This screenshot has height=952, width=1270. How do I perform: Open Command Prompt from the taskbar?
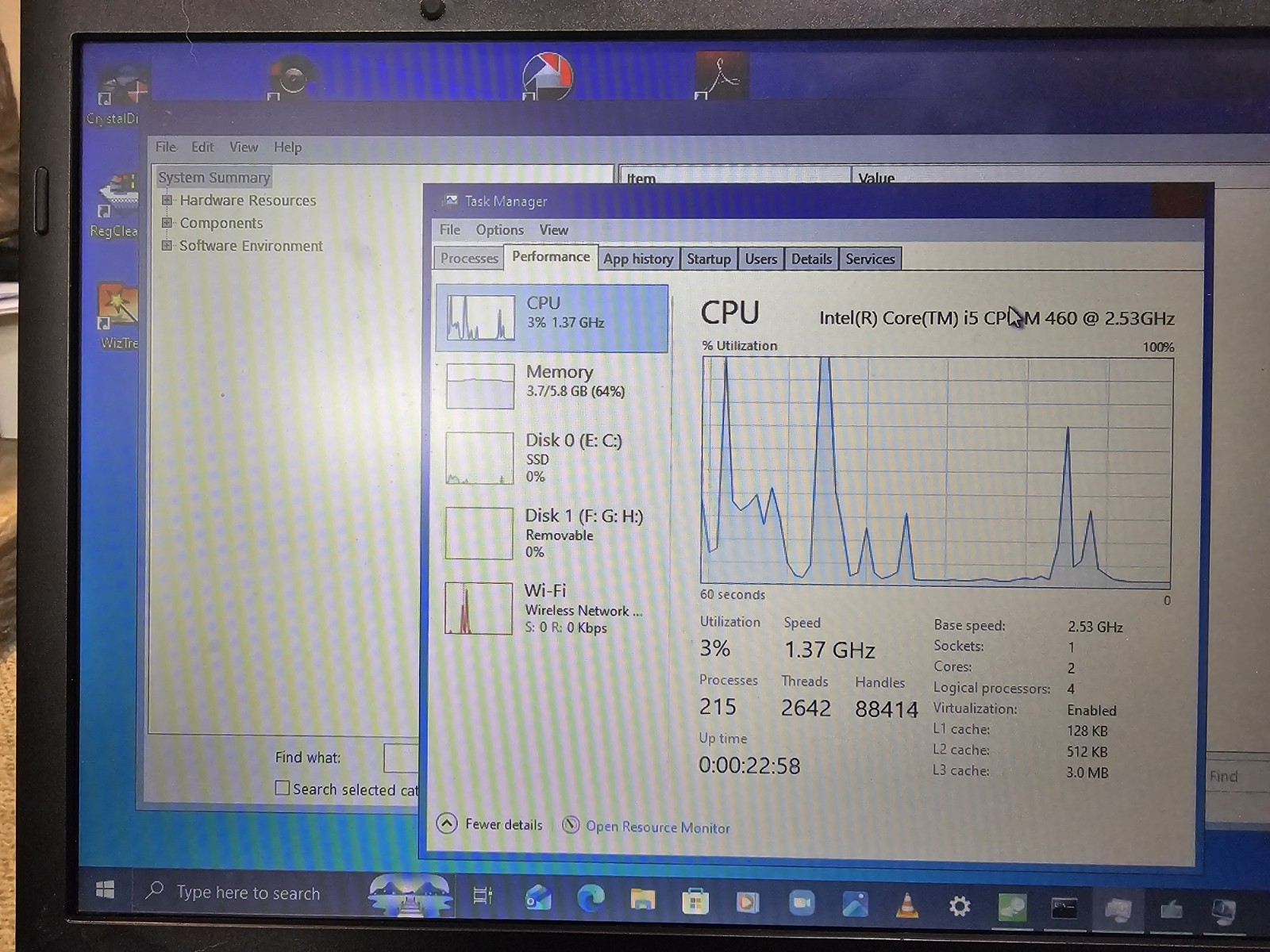click(x=1064, y=908)
